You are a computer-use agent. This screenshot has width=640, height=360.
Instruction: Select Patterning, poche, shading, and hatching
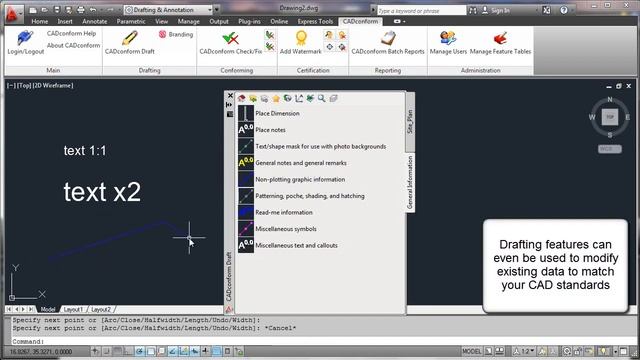(x=310, y=196)
